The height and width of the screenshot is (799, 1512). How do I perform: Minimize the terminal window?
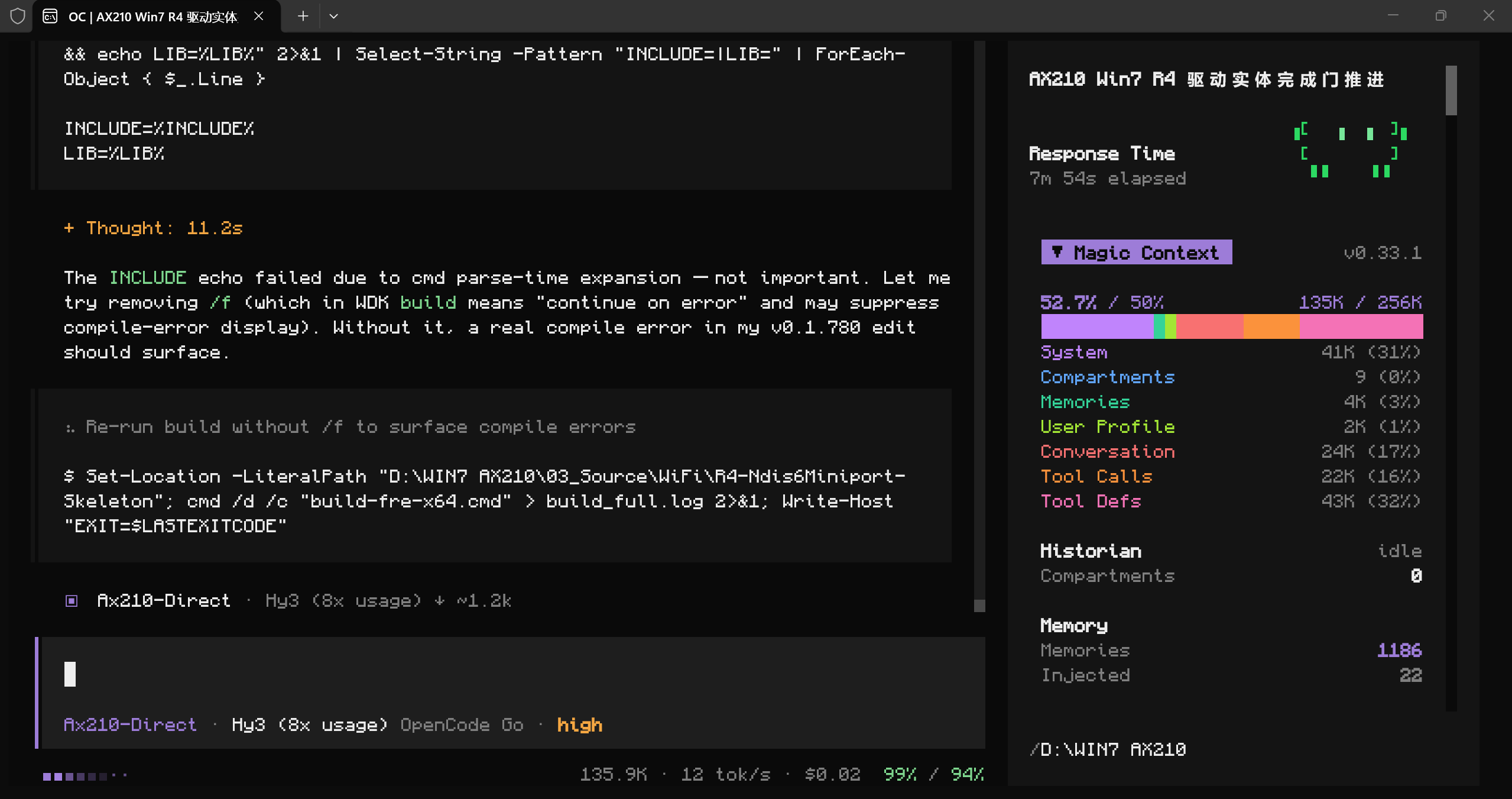click(1393, 16)
